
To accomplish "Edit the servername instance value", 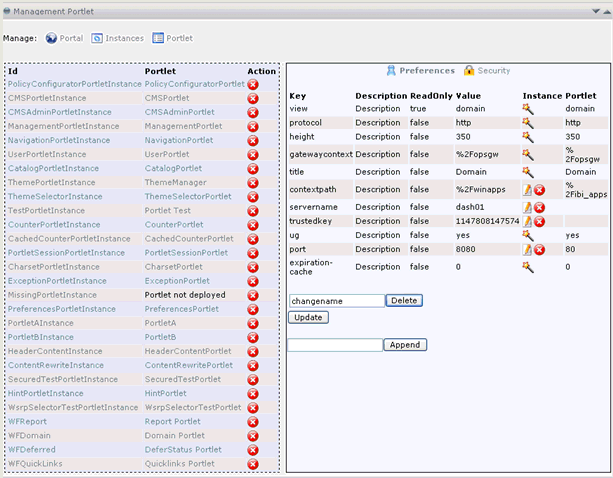I will pos(527,207).
